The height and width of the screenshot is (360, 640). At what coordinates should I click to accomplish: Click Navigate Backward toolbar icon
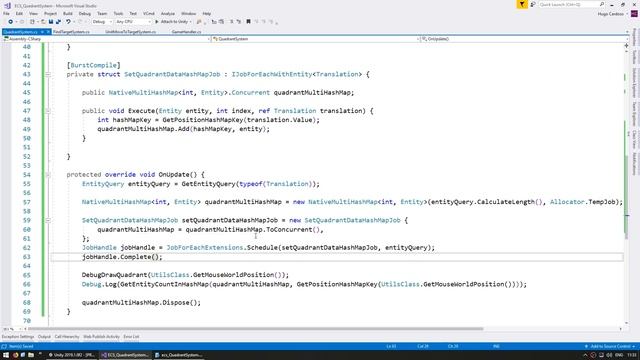tap(11, 22)
